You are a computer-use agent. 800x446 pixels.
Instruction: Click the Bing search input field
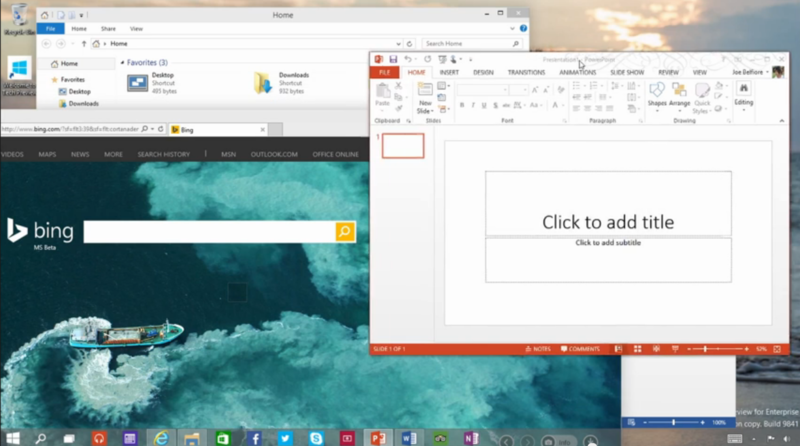(209, 232)
